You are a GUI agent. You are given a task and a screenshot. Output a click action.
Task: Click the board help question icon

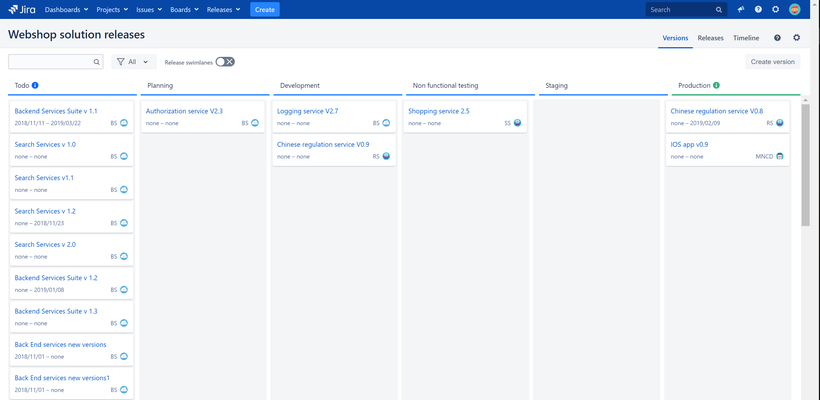click(x=777, y=38)
